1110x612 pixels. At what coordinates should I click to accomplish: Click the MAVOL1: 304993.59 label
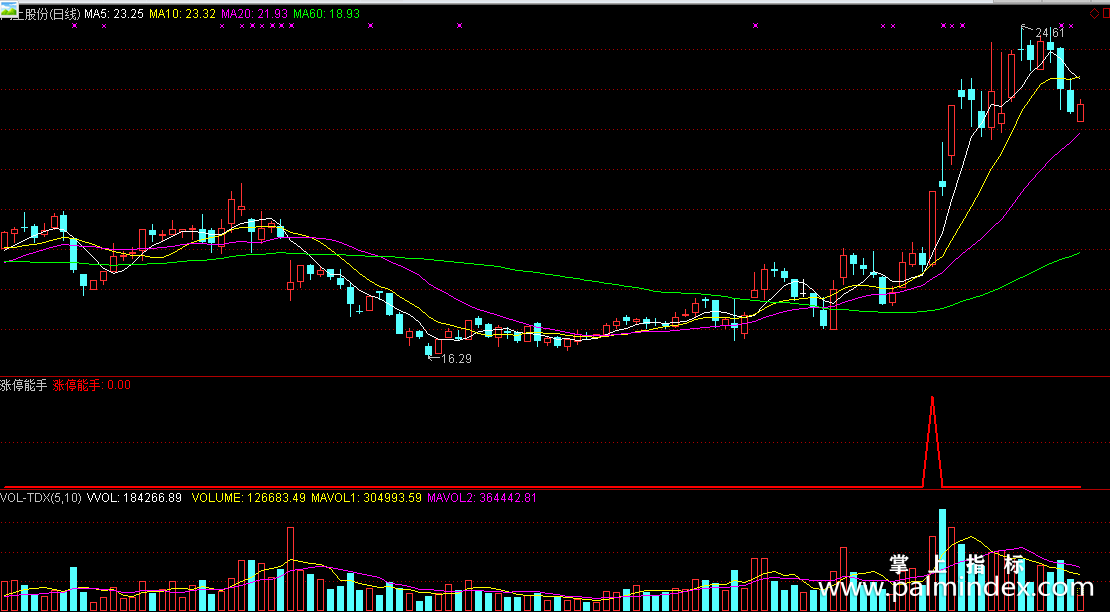367,497
